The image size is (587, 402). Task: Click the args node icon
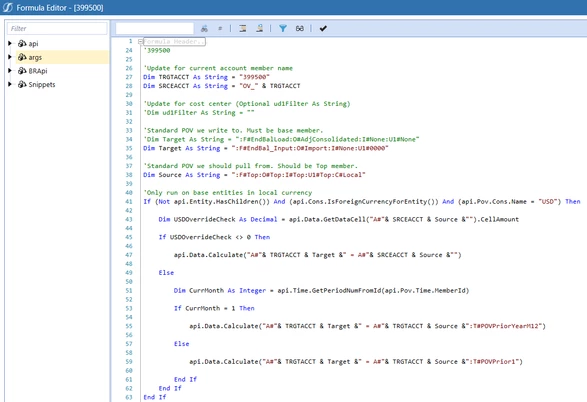tap(22, 57)
